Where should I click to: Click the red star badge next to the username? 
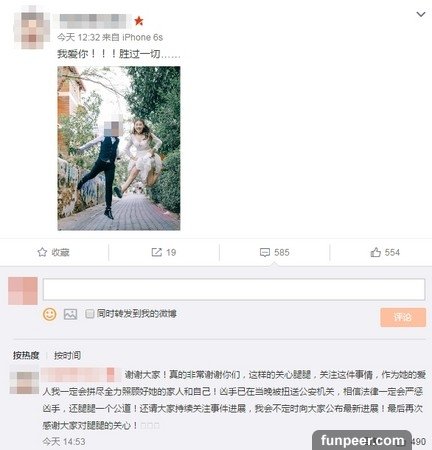139,21
